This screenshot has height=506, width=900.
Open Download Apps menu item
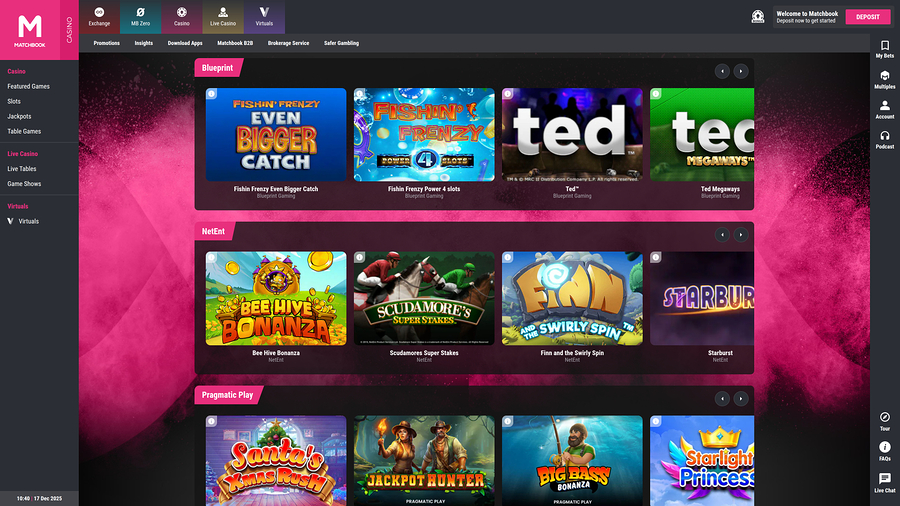185,43
